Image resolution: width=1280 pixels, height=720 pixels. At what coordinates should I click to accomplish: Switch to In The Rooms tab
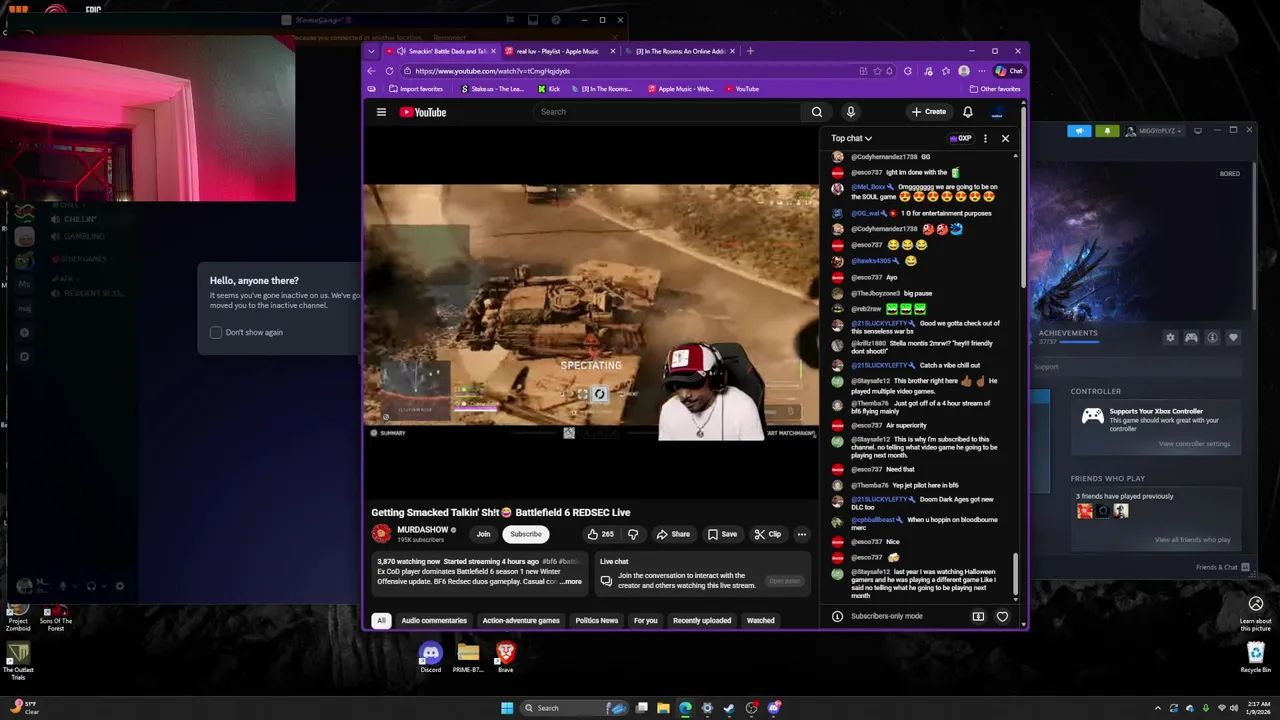[x=680, y=51]
